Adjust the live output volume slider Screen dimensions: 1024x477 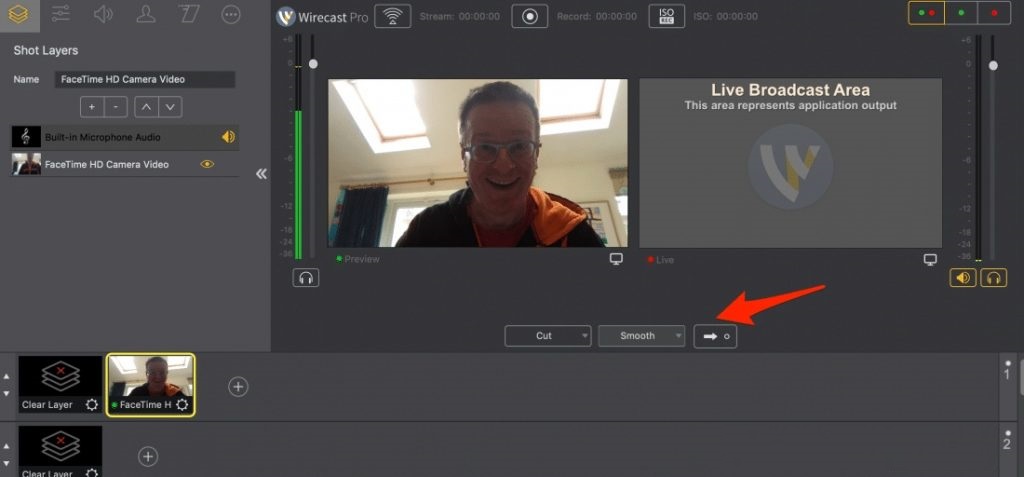pos(993,65)
